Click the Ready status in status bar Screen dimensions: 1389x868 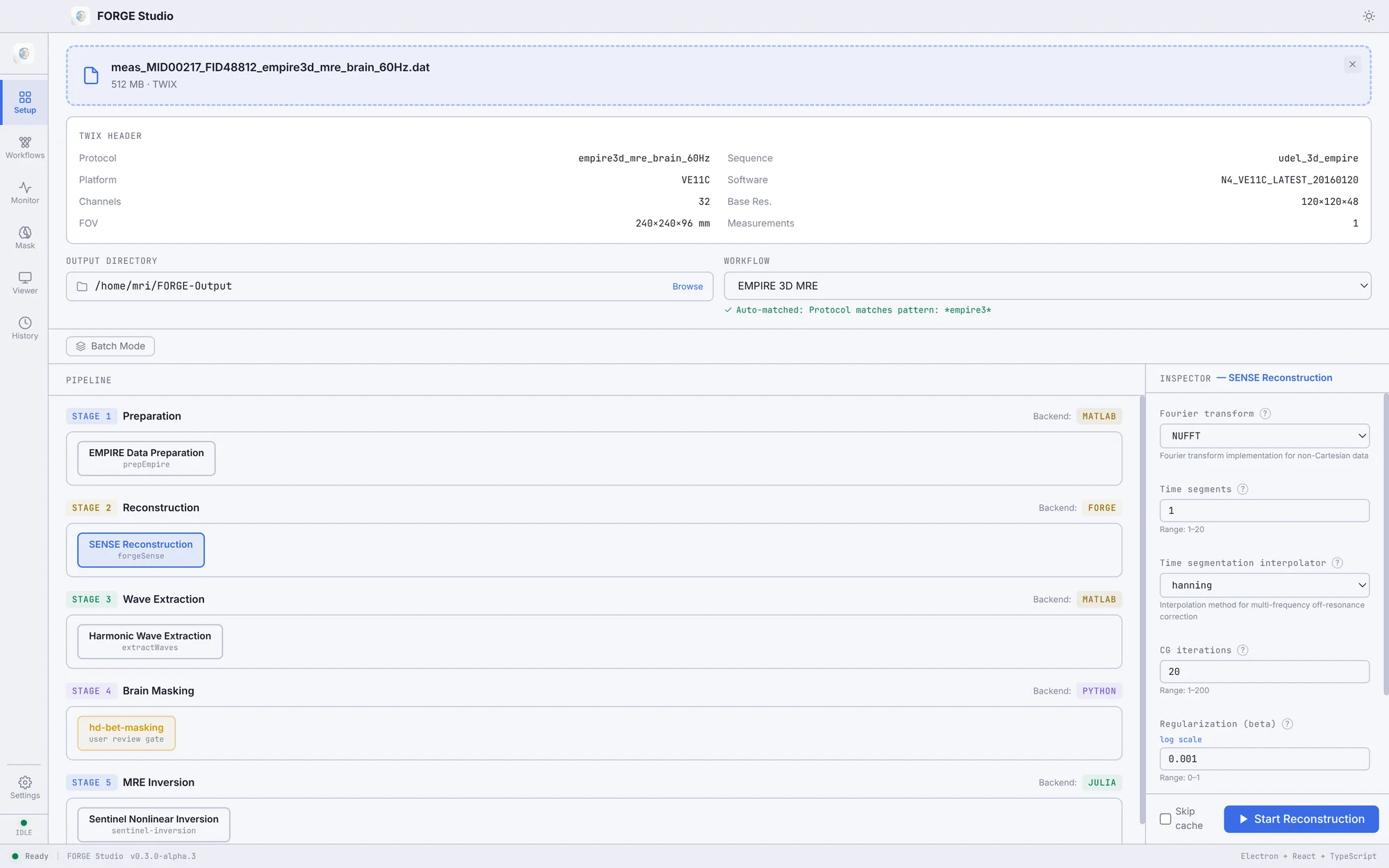click(31, 857)
